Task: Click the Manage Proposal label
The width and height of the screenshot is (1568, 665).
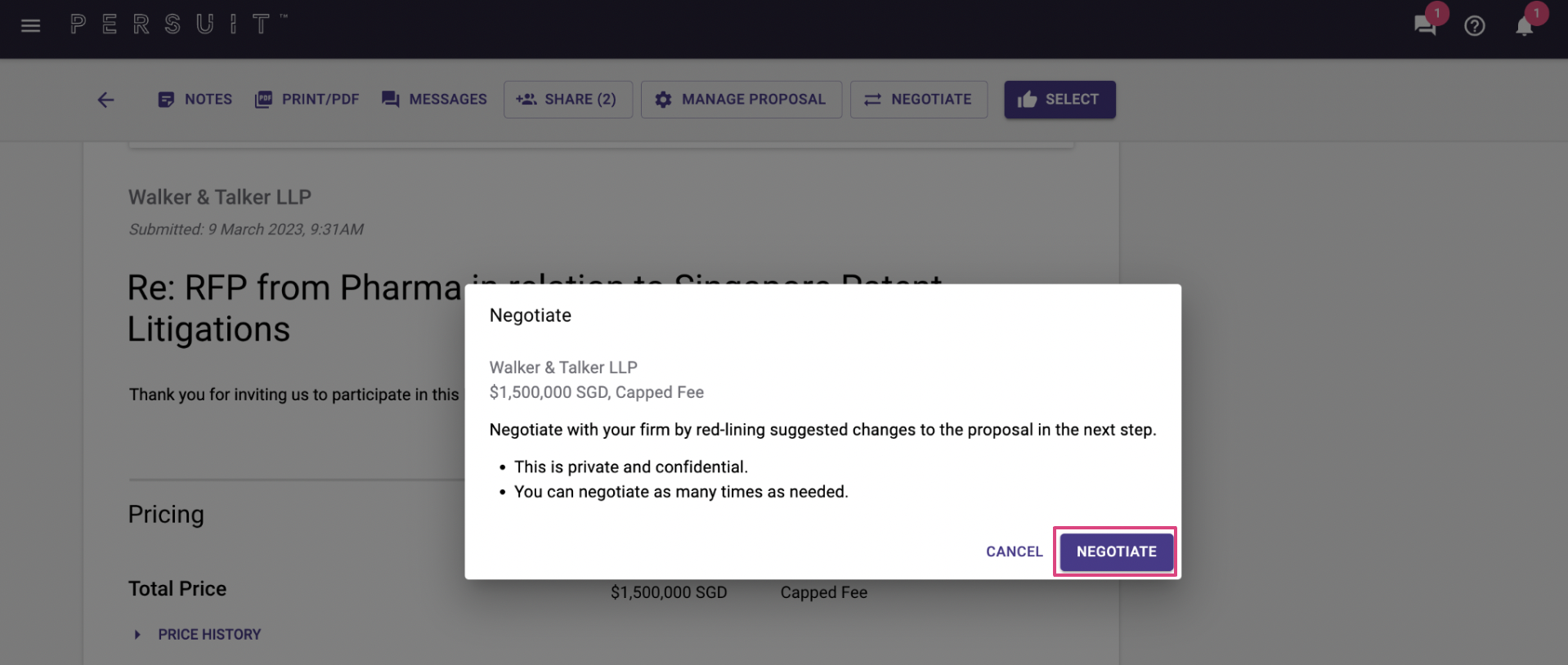Action: pyautogui.click(x=754, y=100)
